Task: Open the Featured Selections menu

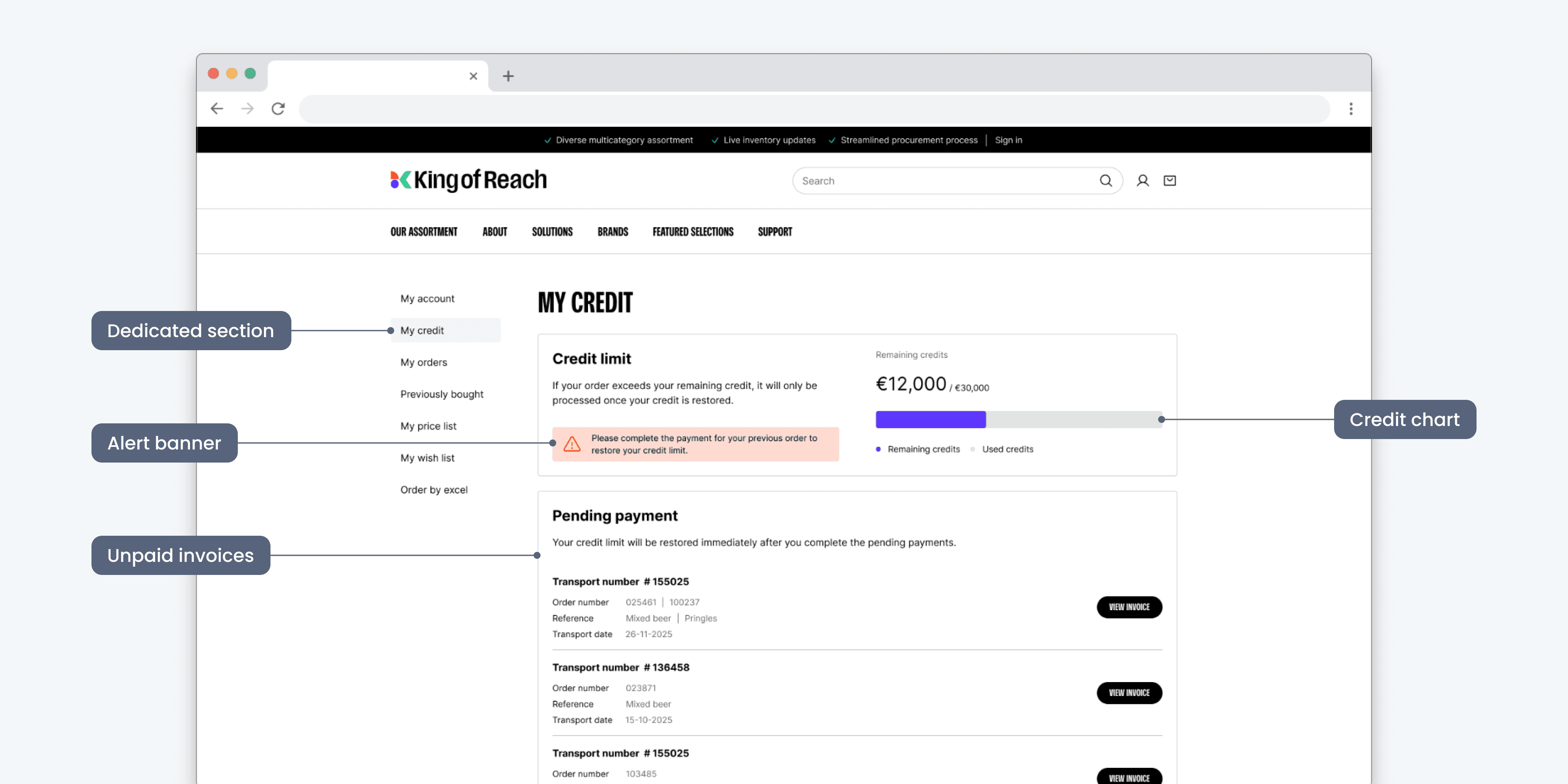Action: (693, 232)
